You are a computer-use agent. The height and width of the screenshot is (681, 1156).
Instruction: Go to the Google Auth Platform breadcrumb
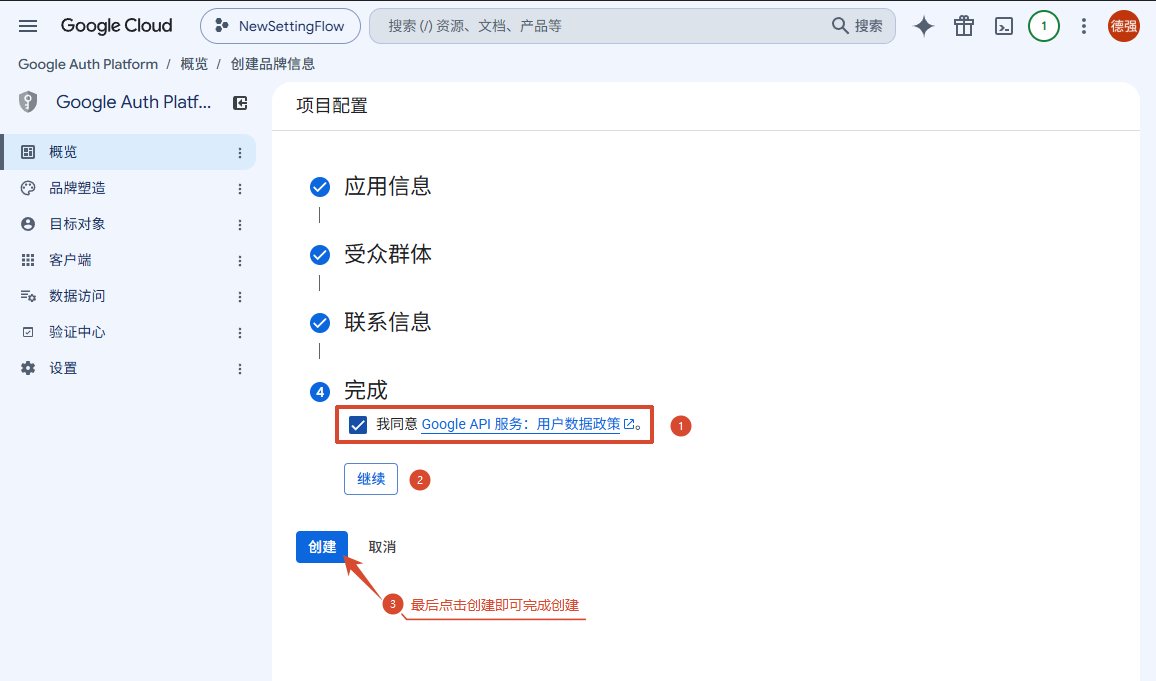coord(88,64)
